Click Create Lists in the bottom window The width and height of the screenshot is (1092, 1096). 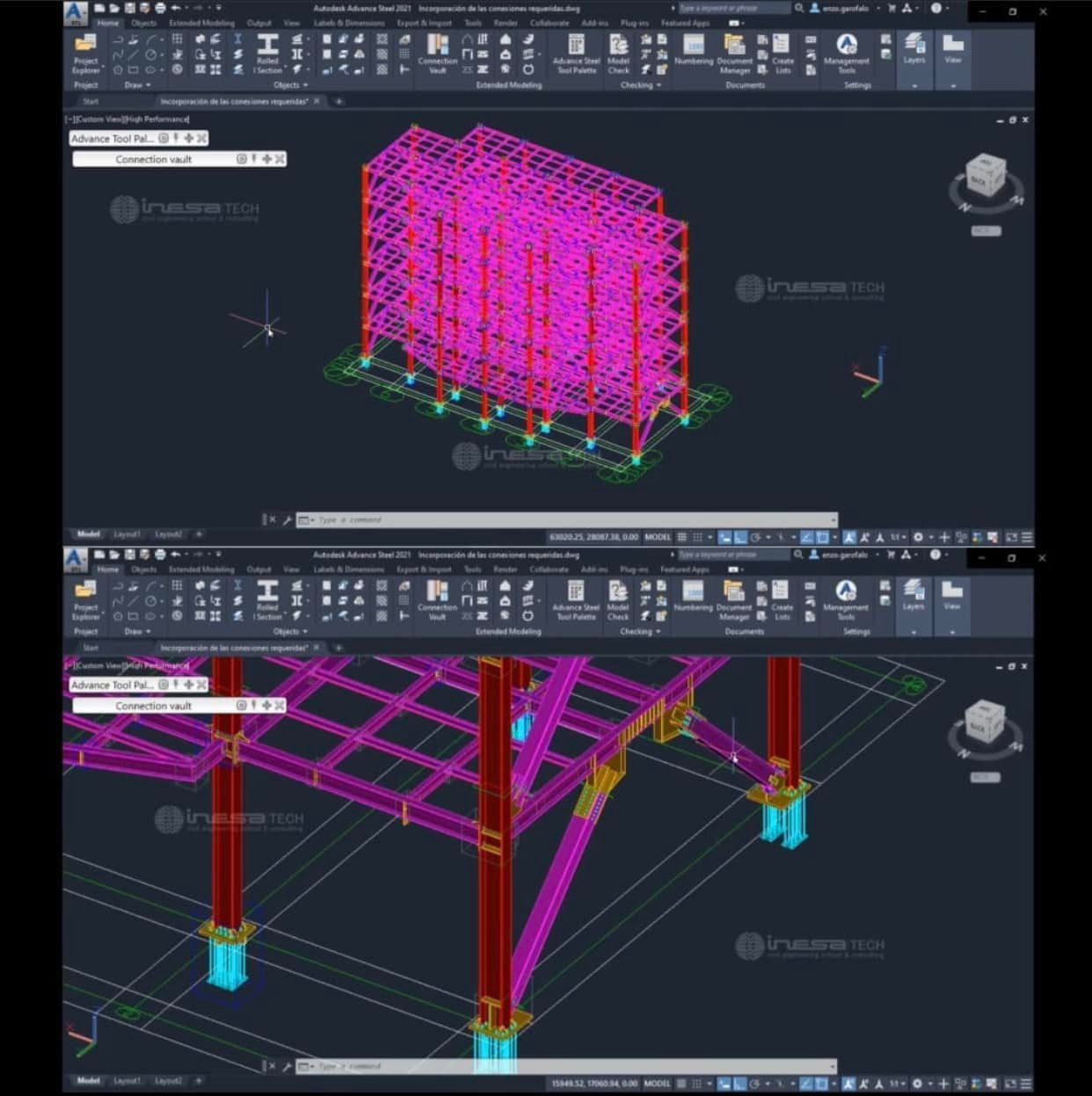(782, 601)
